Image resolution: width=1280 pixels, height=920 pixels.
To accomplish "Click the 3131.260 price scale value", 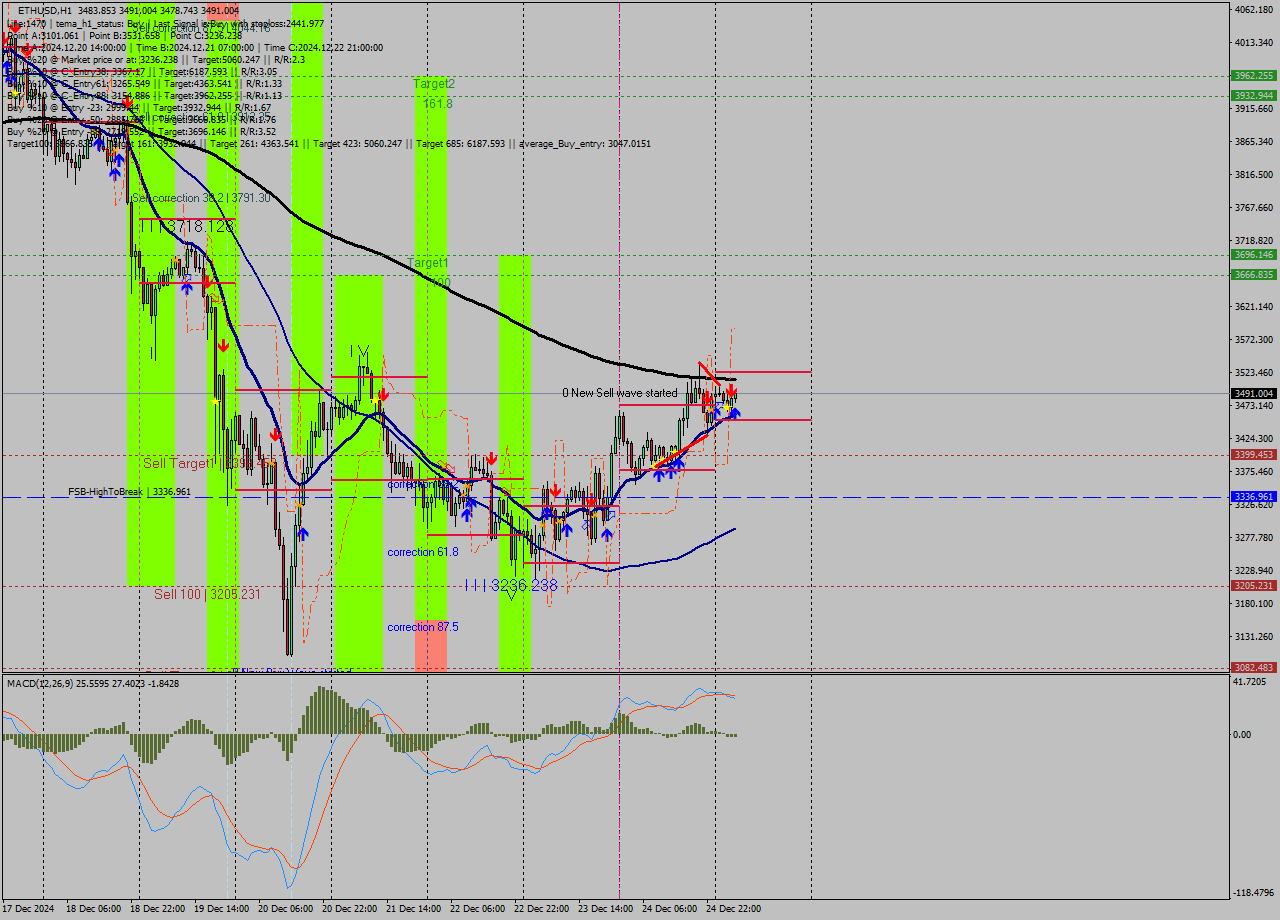I will coord(1254,636).
